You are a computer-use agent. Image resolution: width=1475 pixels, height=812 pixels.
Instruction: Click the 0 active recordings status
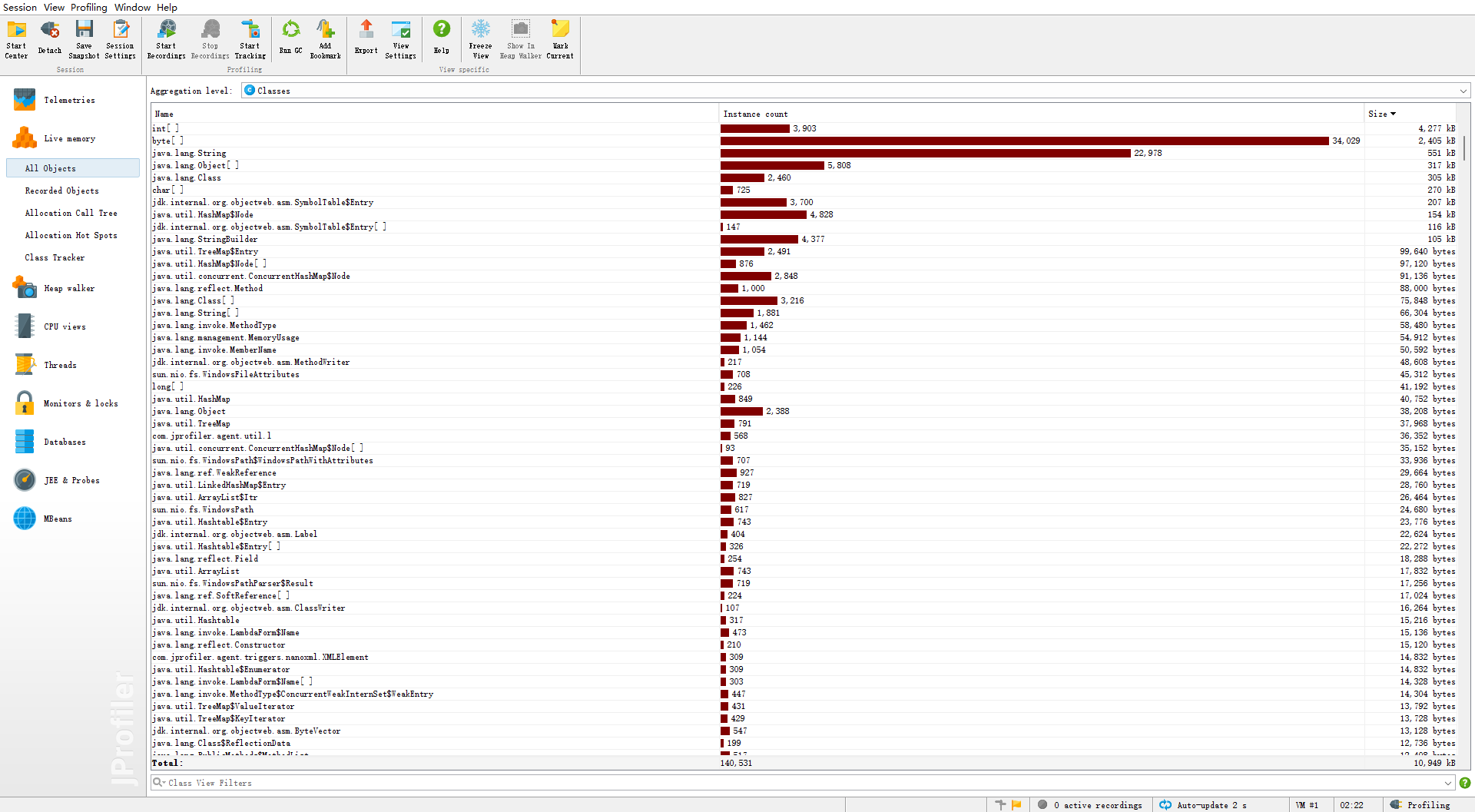[1090, 805]
